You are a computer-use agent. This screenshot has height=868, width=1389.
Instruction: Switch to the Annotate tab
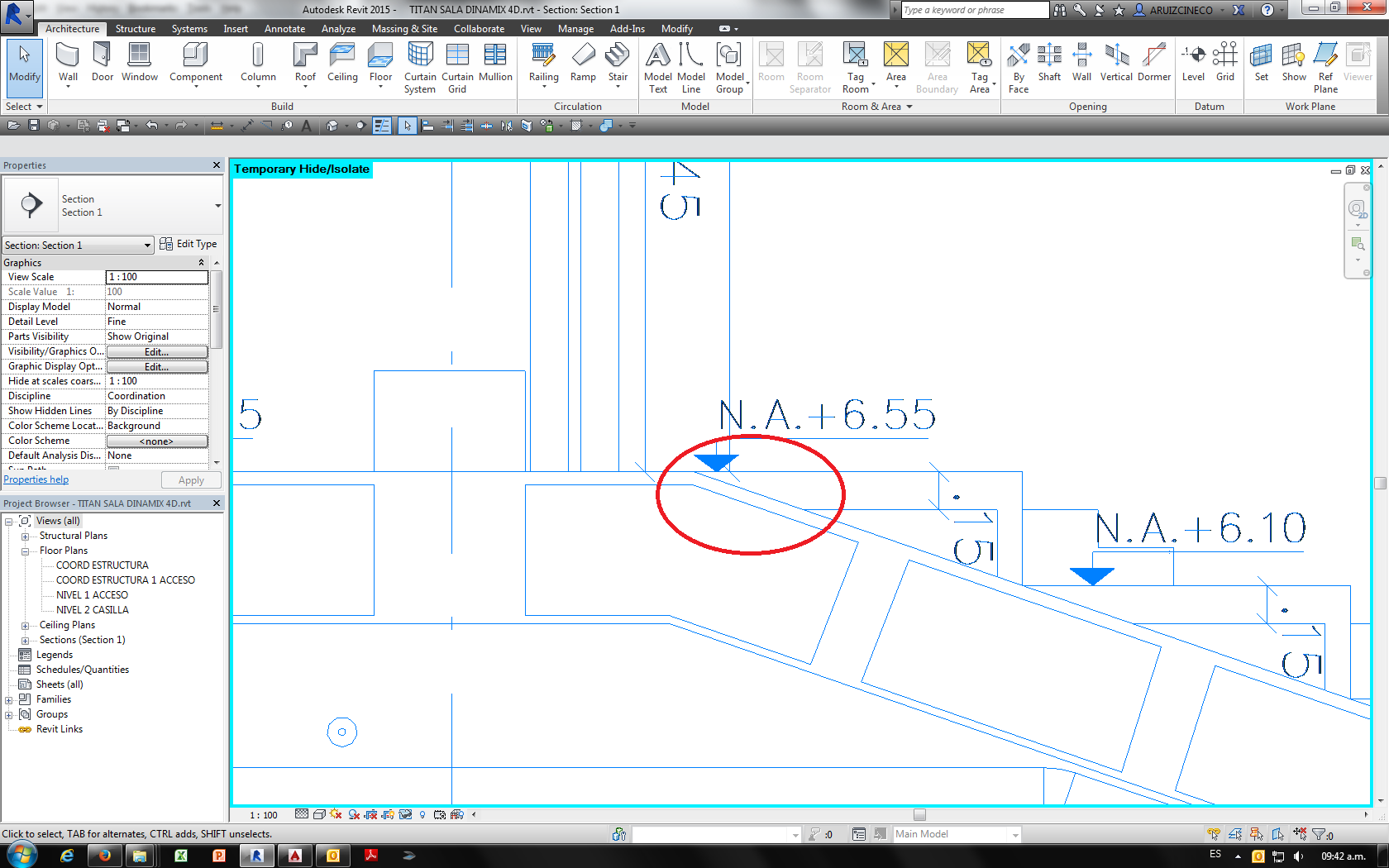[284, 28]
